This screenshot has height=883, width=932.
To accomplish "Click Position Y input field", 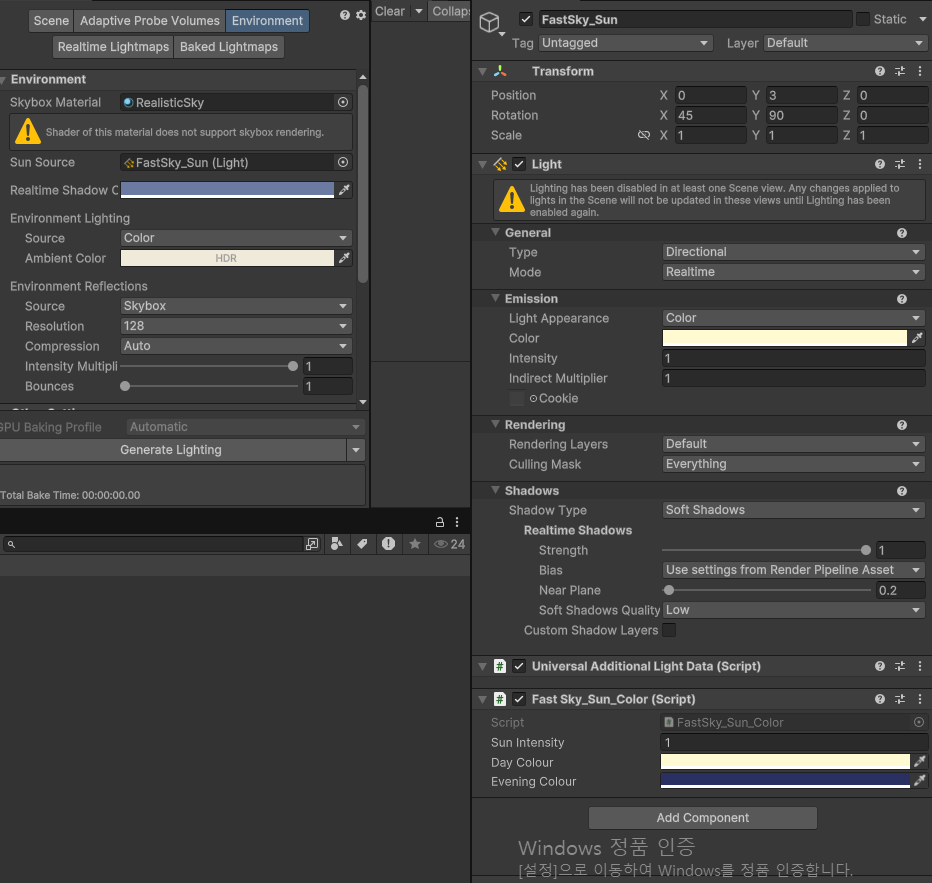I will click(801, 95).
